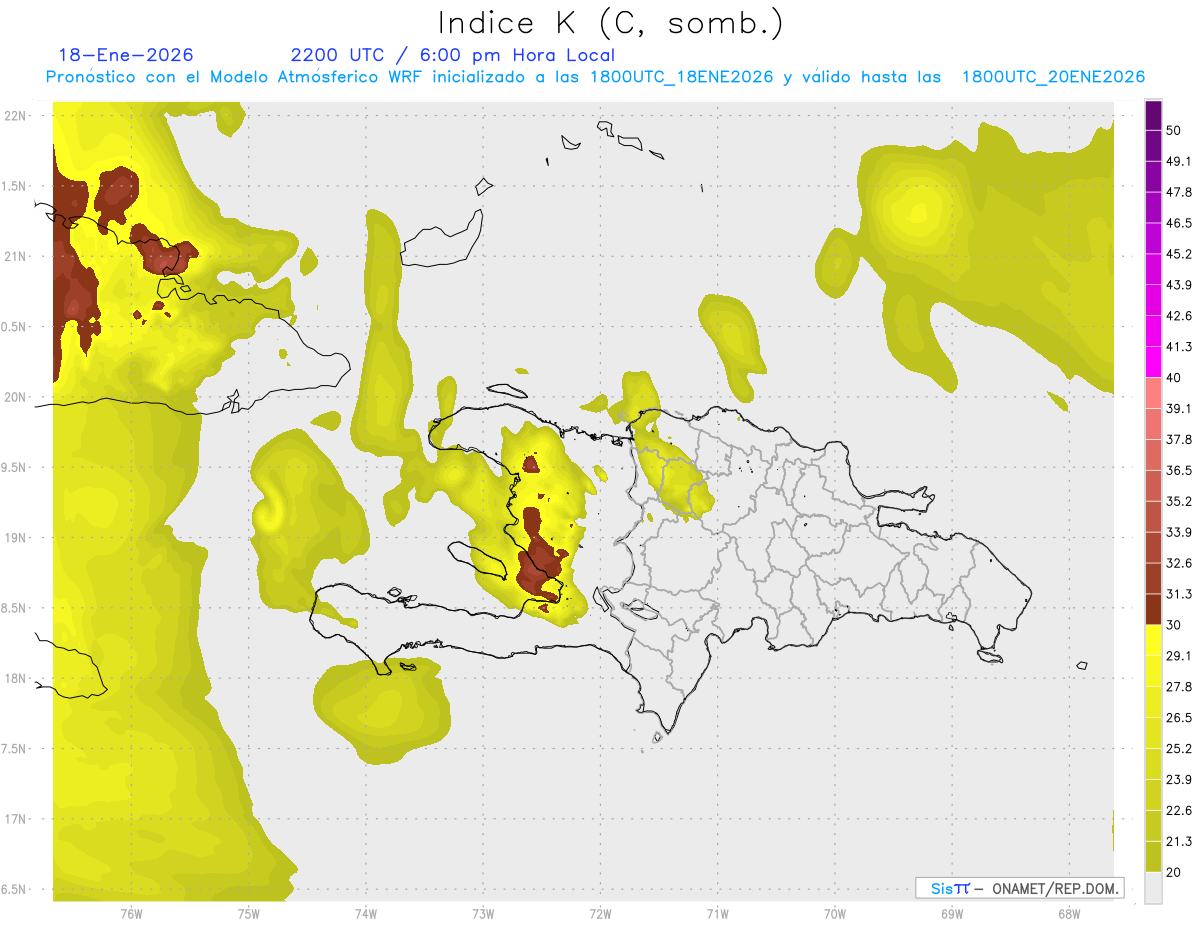Click the "70W" longitude label
Screen dimensions: 1200x927
point(834,914)
